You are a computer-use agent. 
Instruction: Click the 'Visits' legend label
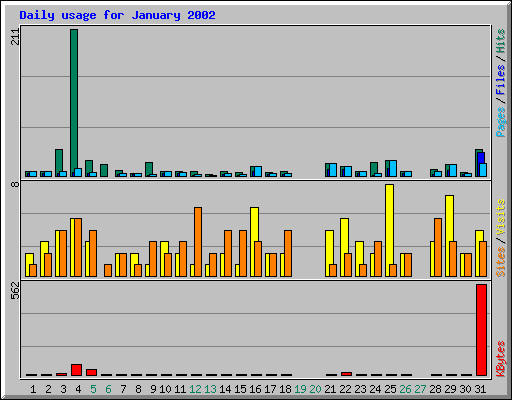click(500, 218)
